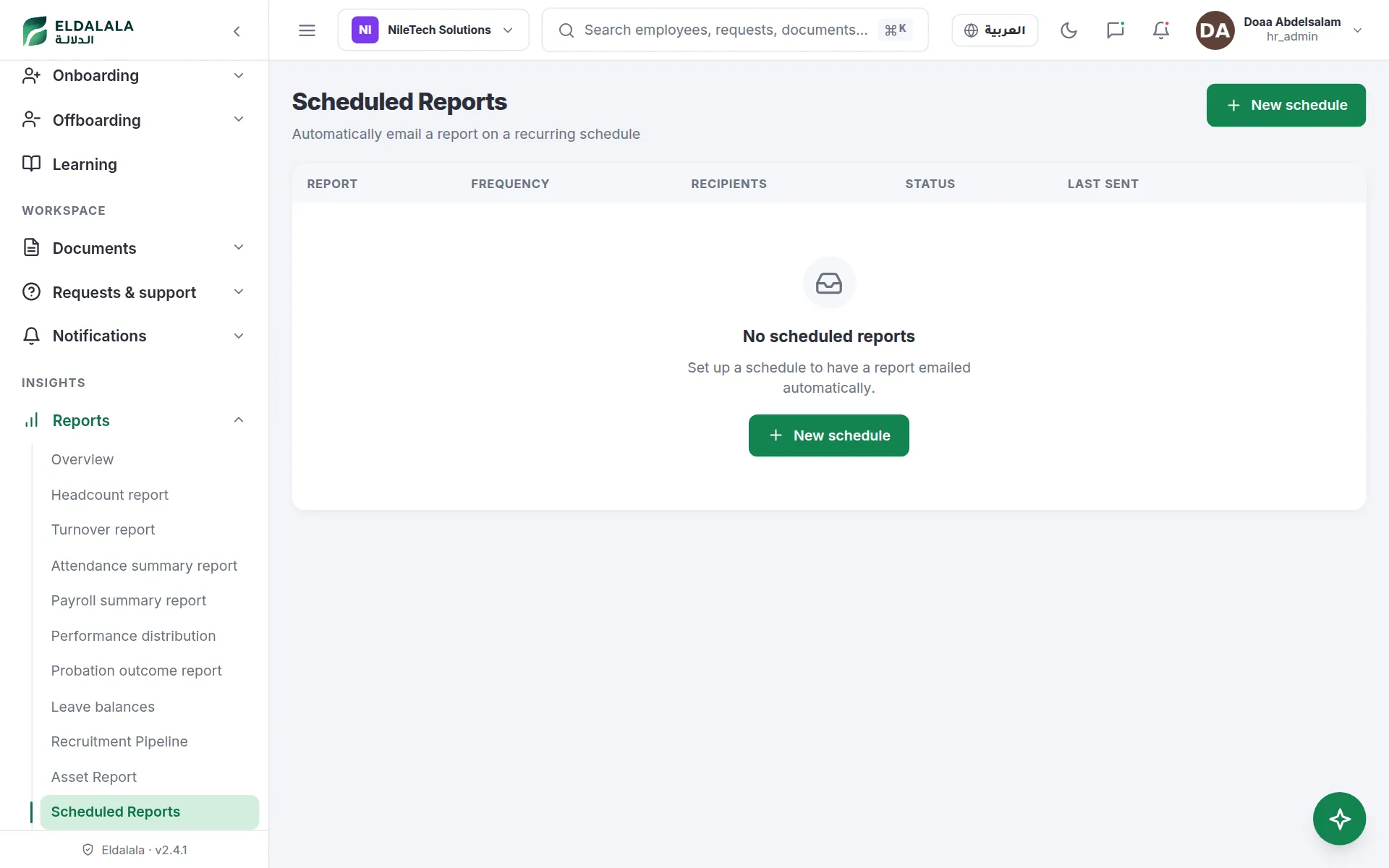This screenshot has width=1389, height=868.
Task: Open the Turnover report
Action: pyautogui.click(x=103, y=529)
